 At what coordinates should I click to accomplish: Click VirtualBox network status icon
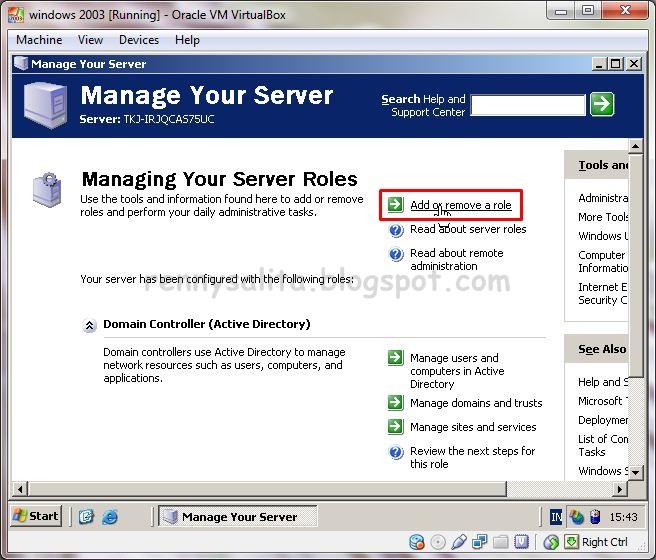tap(479, 542)
